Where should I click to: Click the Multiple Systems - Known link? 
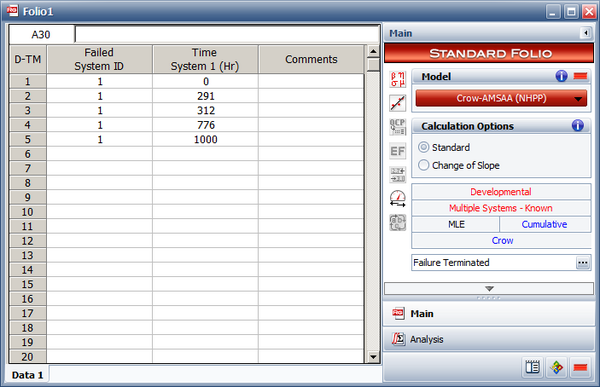[x=501, y=208]
